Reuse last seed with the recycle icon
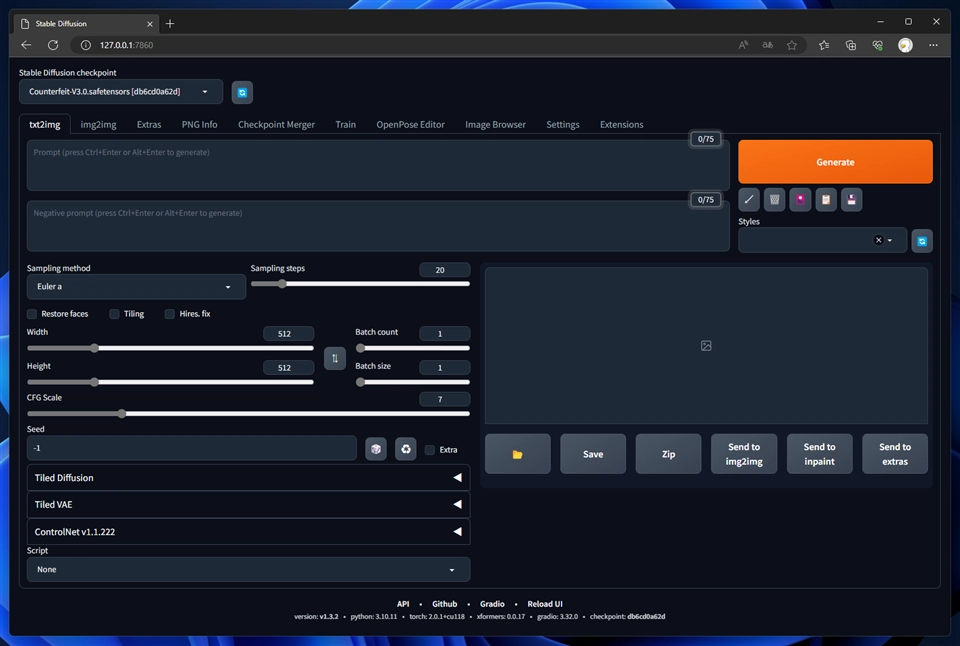 click(x=405, y=449)
